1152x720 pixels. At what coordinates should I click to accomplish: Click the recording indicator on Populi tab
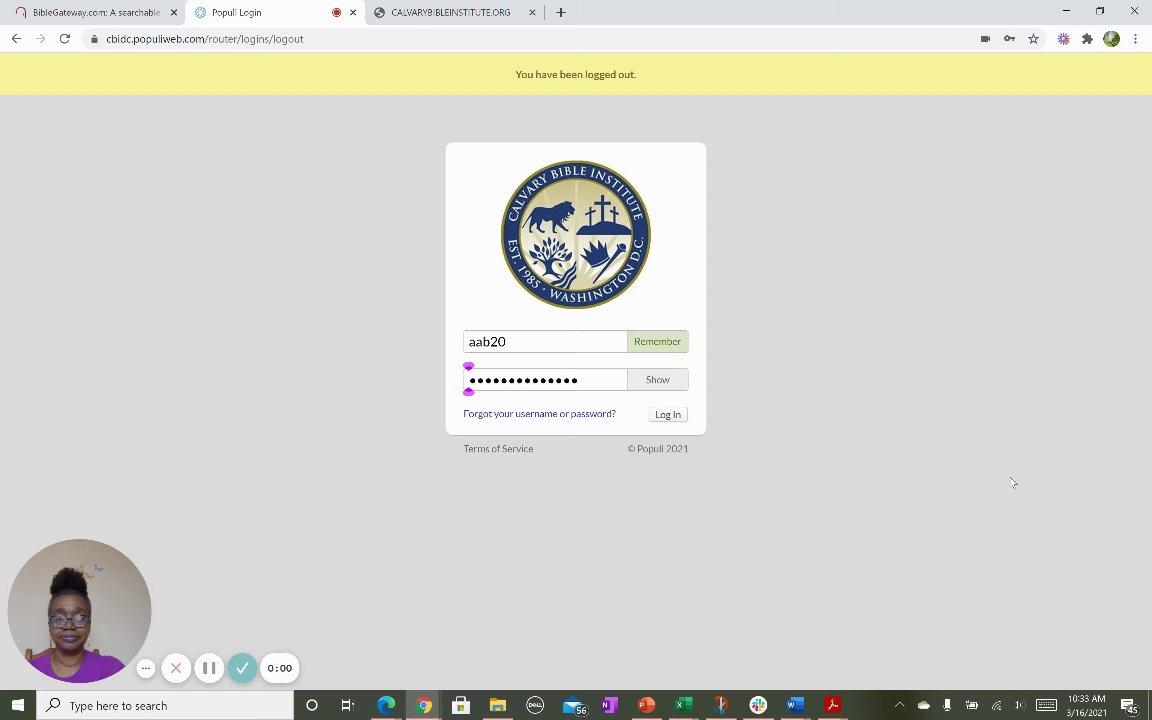coord(336,12)
